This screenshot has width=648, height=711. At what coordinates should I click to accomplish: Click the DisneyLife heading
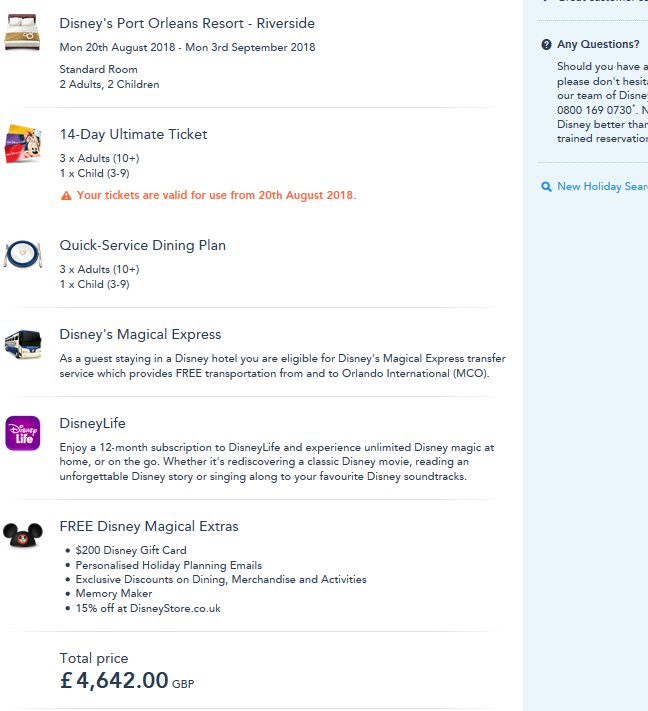[x=93, y=423]
